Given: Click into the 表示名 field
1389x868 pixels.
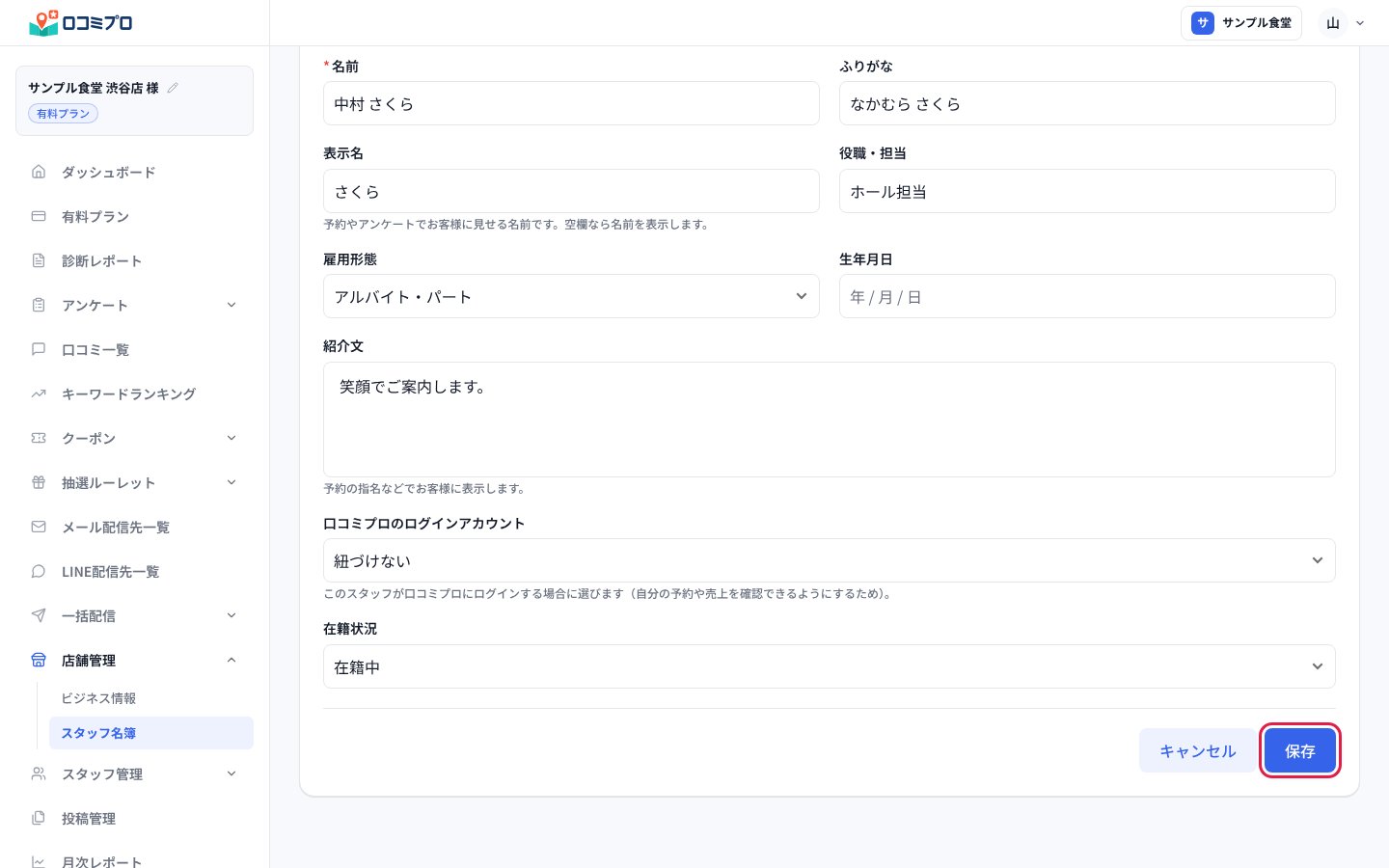Looking at the screenshot, I should [x=571, y=191].
